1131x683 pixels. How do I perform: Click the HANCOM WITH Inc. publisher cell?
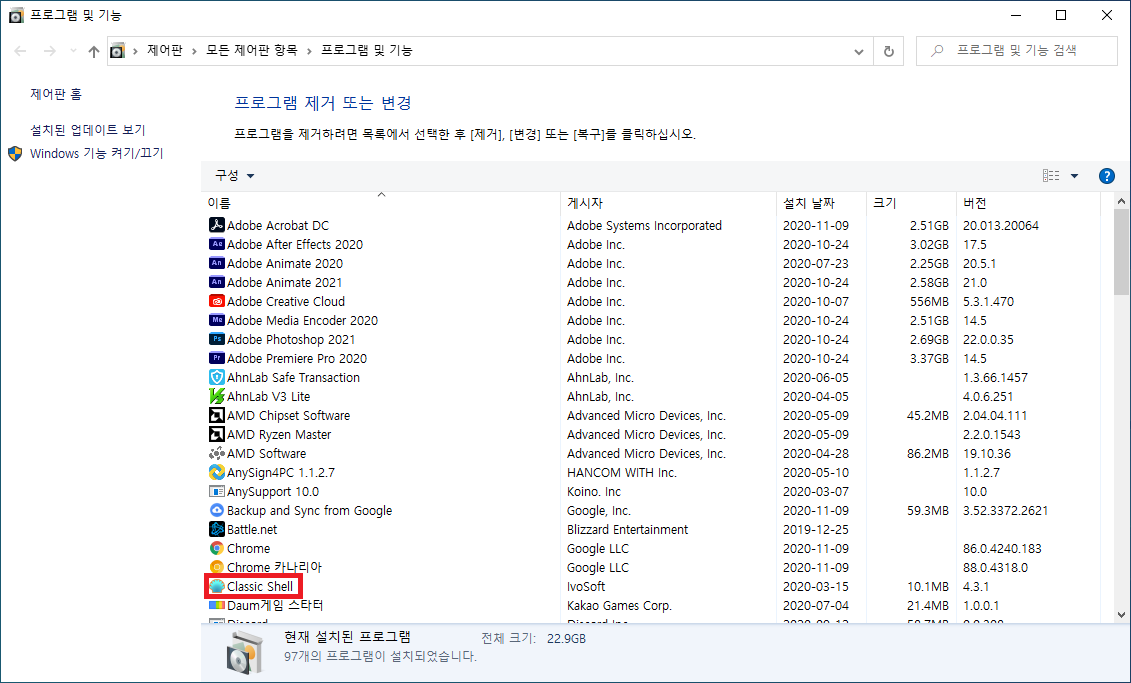coord(622,472)
